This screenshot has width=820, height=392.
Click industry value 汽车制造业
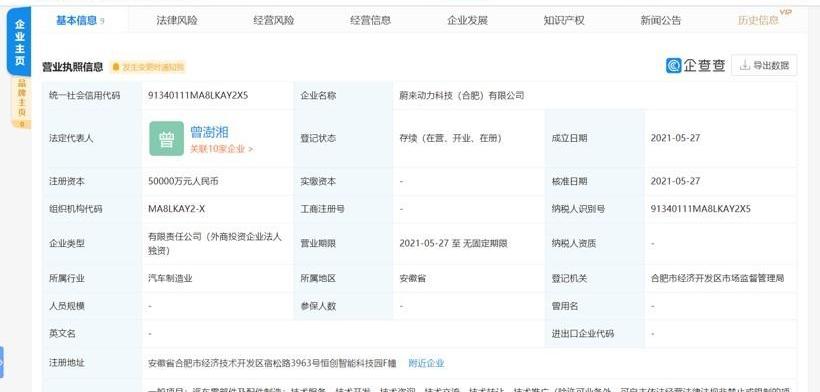coord(170,278)
